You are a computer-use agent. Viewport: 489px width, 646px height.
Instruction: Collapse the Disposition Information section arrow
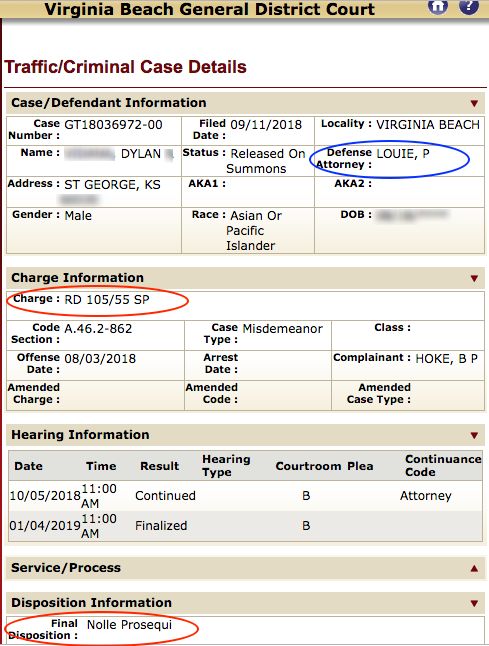click(474, 604)
